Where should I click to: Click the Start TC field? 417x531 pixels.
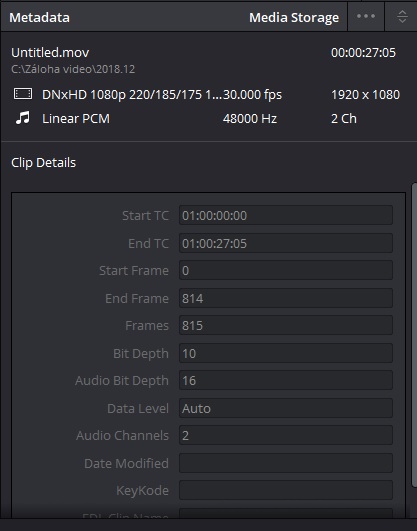click(x=286, y=215)
